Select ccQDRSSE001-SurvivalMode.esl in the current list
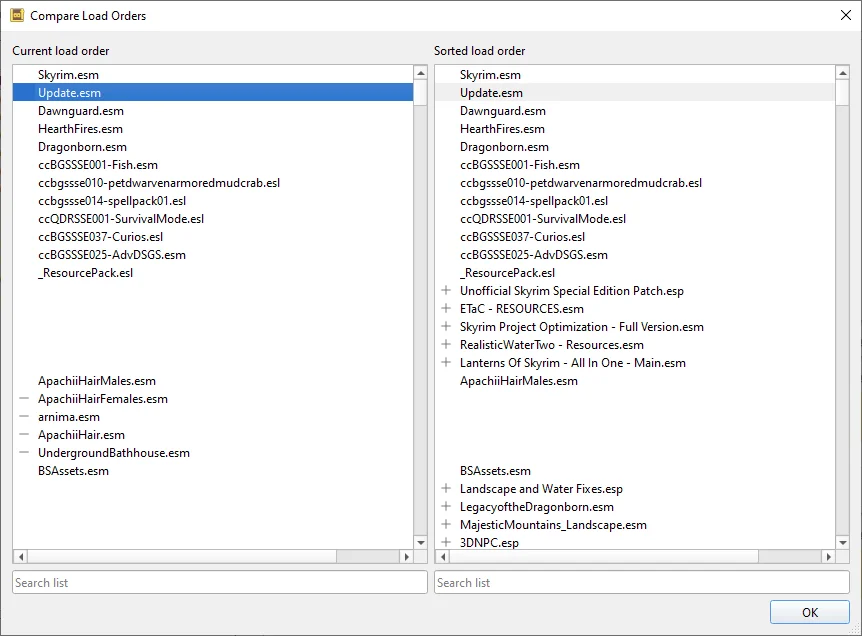The height and width of the screenshot is (636, 862). tap(213, 219)
